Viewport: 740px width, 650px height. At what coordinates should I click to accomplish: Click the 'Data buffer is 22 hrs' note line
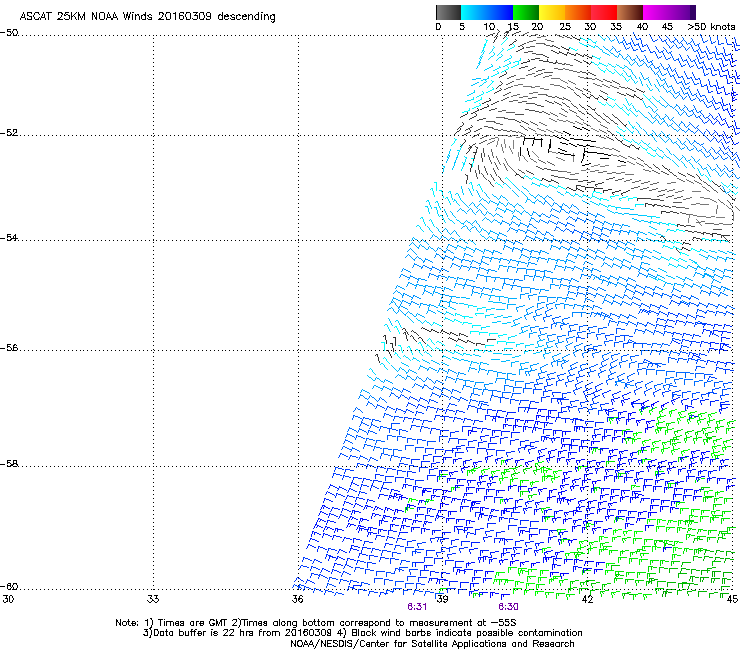(362, 633)
